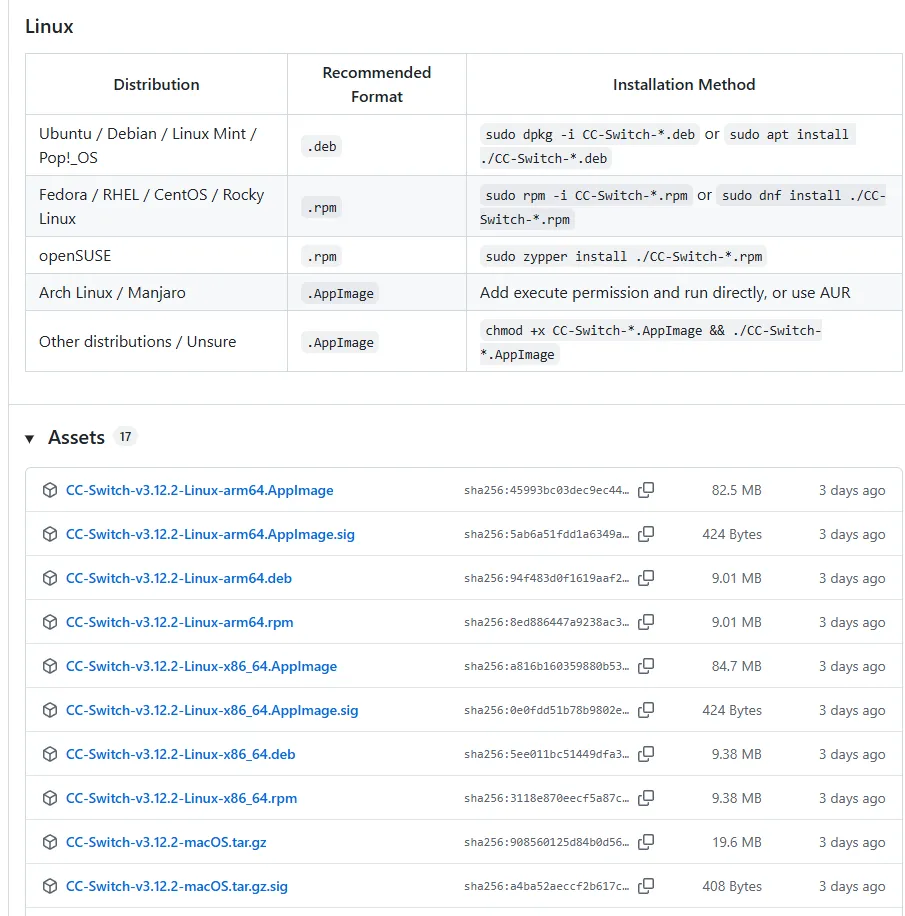The height and width of the screenshot is (916, 905).
Task: Copy SHA256 hash for Linux-x86_64.deb
Action: pos(647,754)
